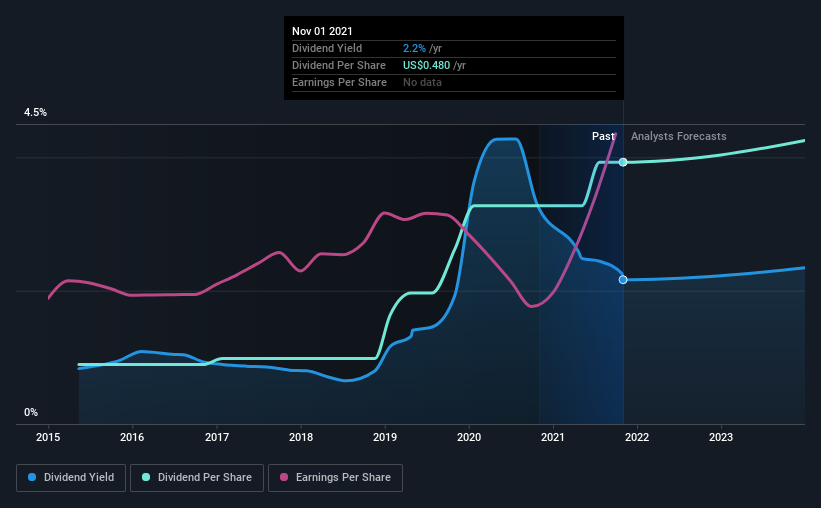Click the US$0.480 dividend per share value
821x508 pixels.
426,65
